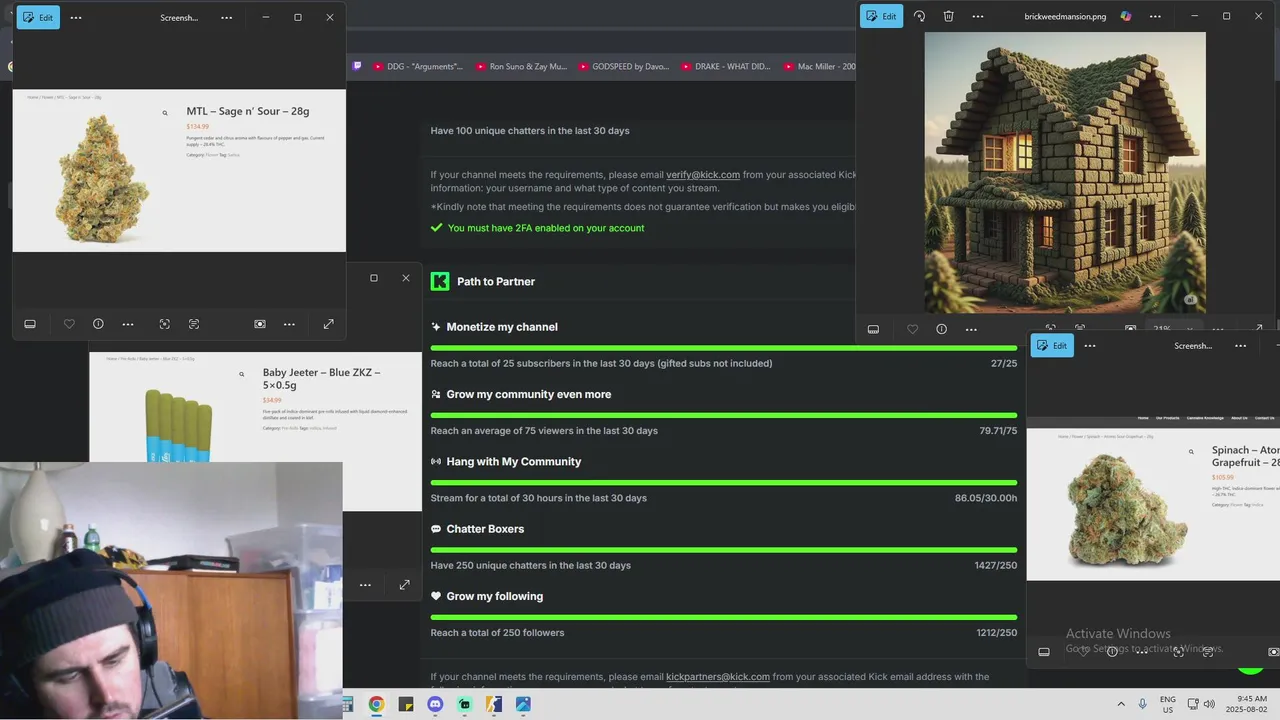This screenshot has height=720, width=1280.
Task: Show hidden system tray icons chevron
Action: click(x=1121, y=704)
